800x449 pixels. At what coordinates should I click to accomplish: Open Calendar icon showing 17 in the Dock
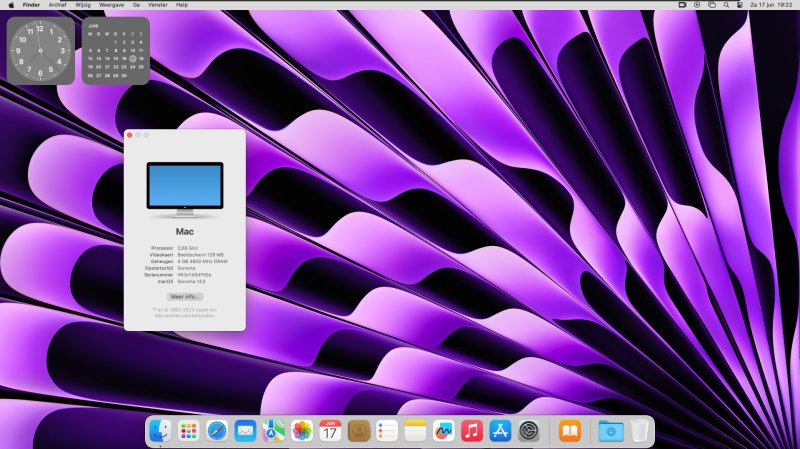point(330,431)
